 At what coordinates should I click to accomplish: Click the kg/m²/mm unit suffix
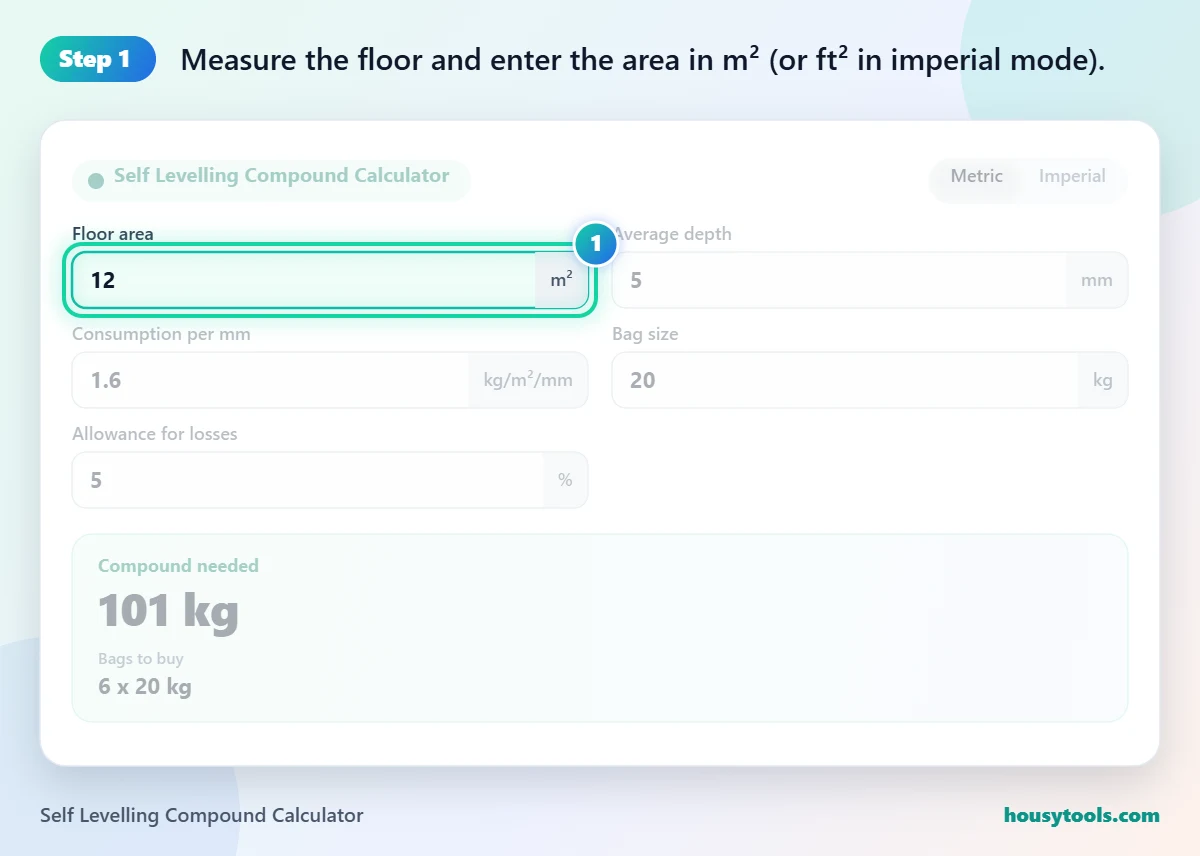528,380
